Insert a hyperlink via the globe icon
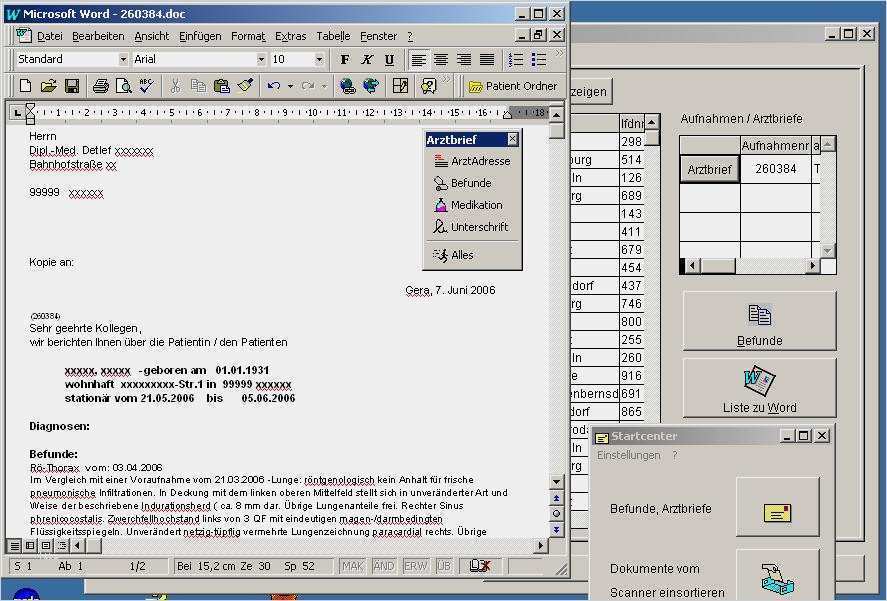 pyautogui.click(x=347, y=86)
